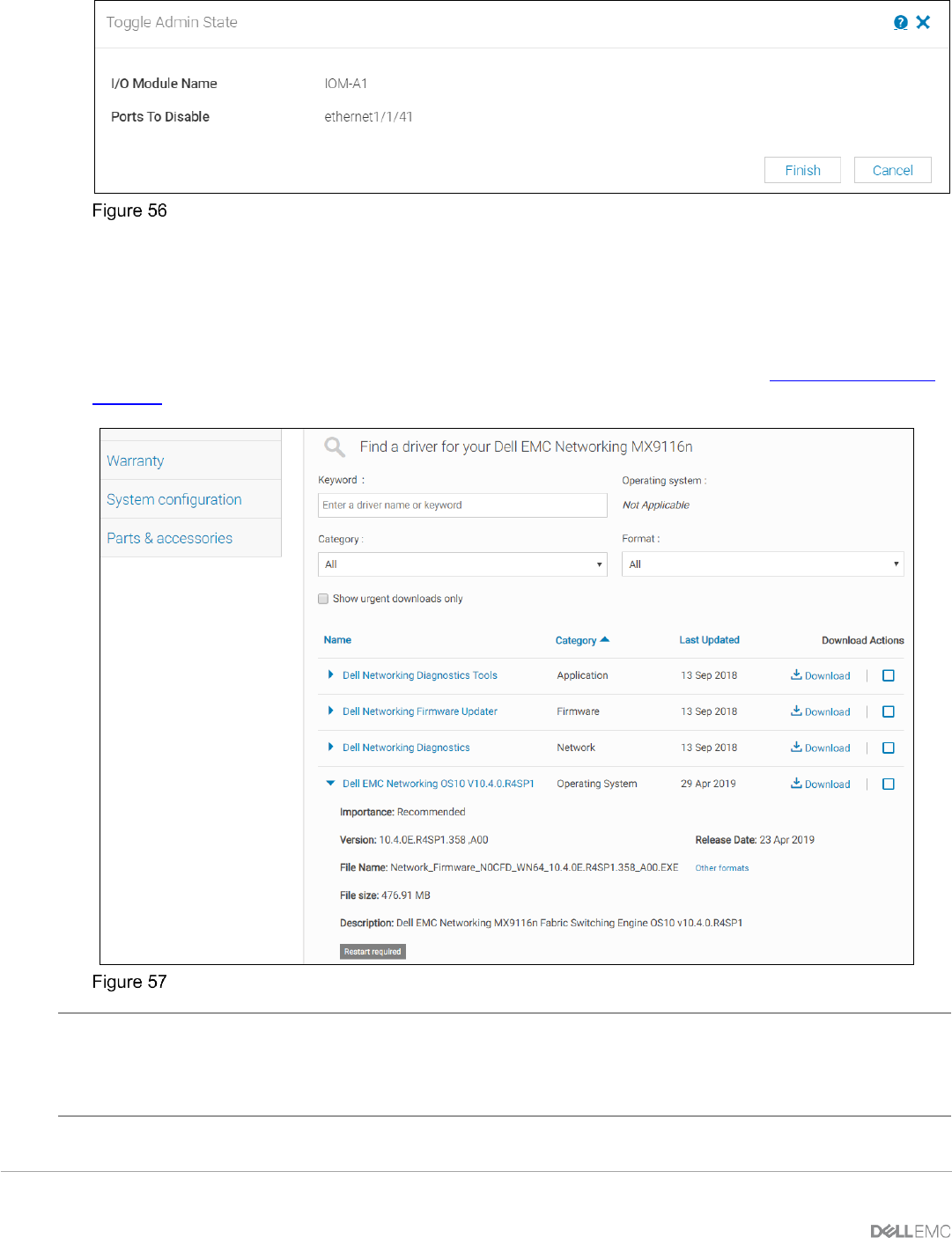Open Dell EMC Networking OS10 V10.4.0.R4SP1 link

pyautogui.click(x=438, y=784)
